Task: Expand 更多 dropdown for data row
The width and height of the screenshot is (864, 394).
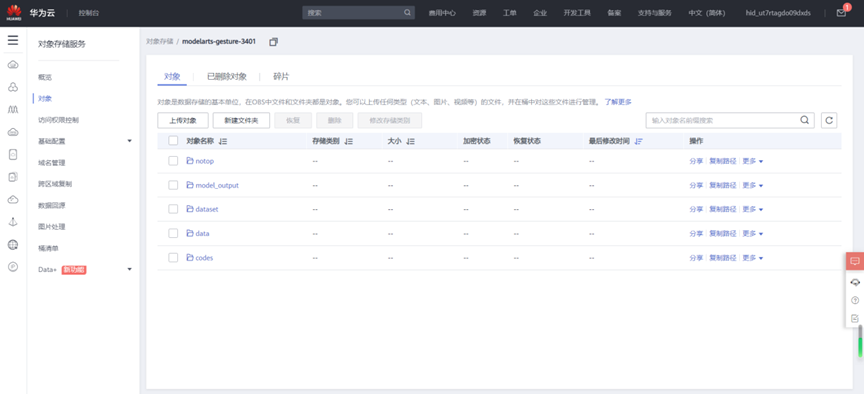Action: (x=753, y=234)
